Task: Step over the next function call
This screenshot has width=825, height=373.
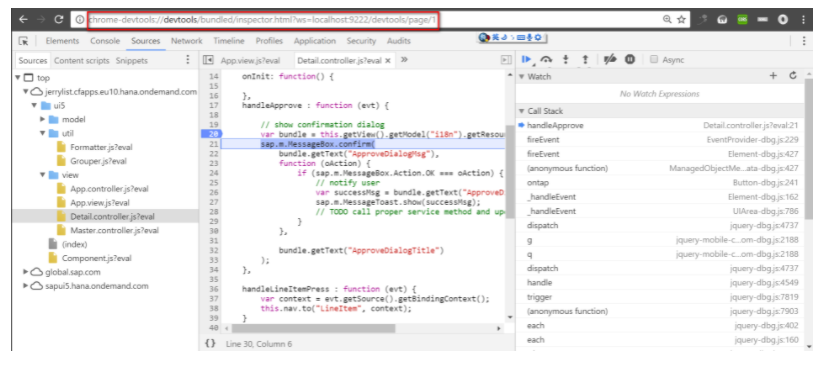Action: coord(546,60)
